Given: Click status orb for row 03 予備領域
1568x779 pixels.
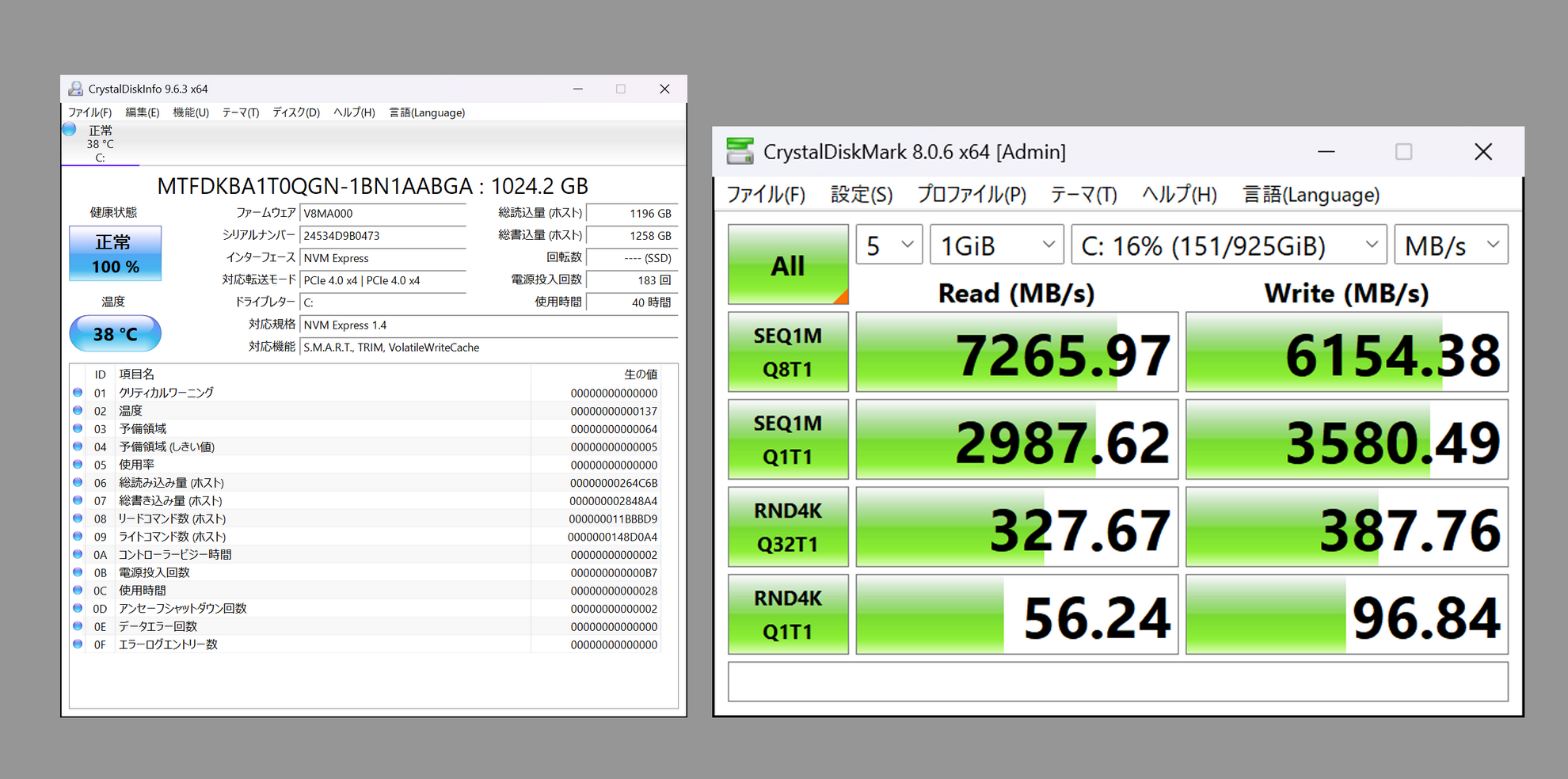Looking at the screenshot, I should [78, 429].
